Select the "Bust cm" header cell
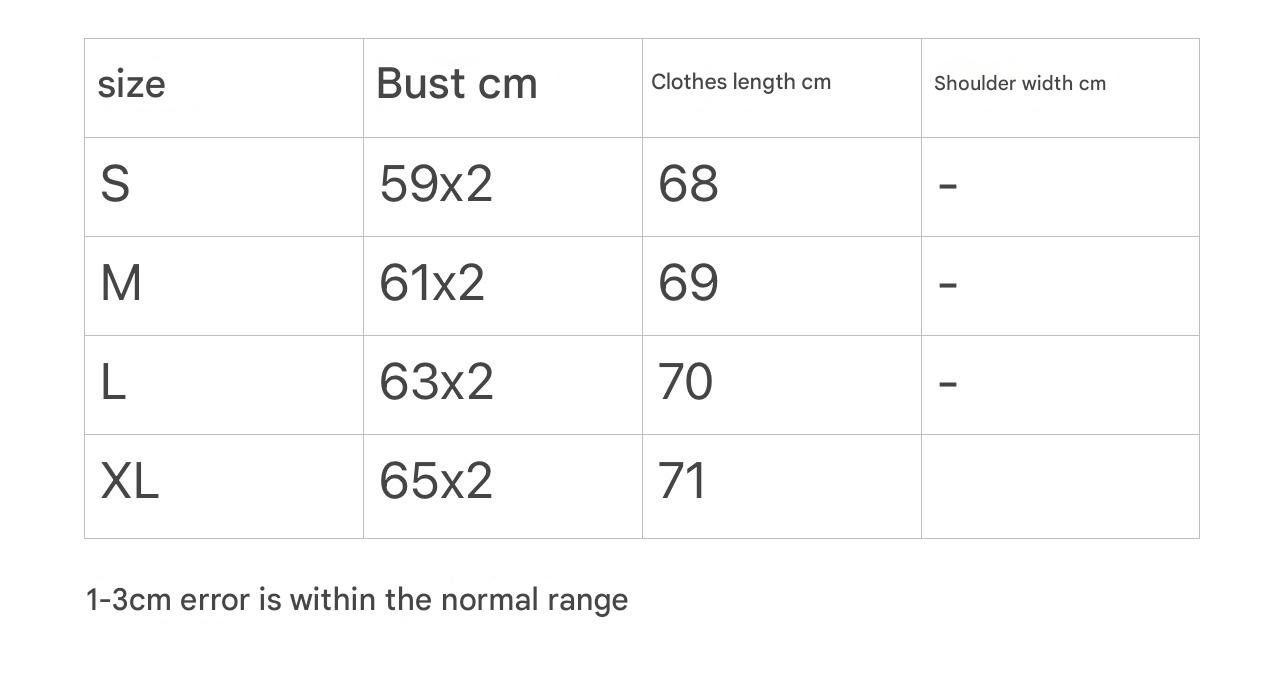 pyautogui.click(x=457, y=84)
